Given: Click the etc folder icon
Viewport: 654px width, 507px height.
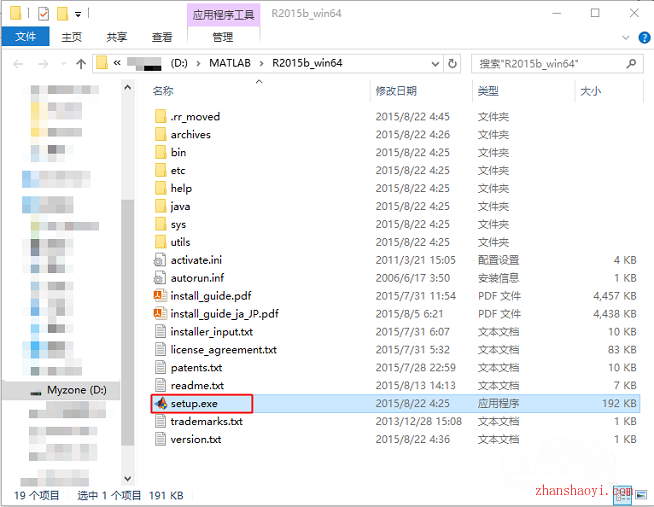Looking at the screenshot, I should coord(161,170).
